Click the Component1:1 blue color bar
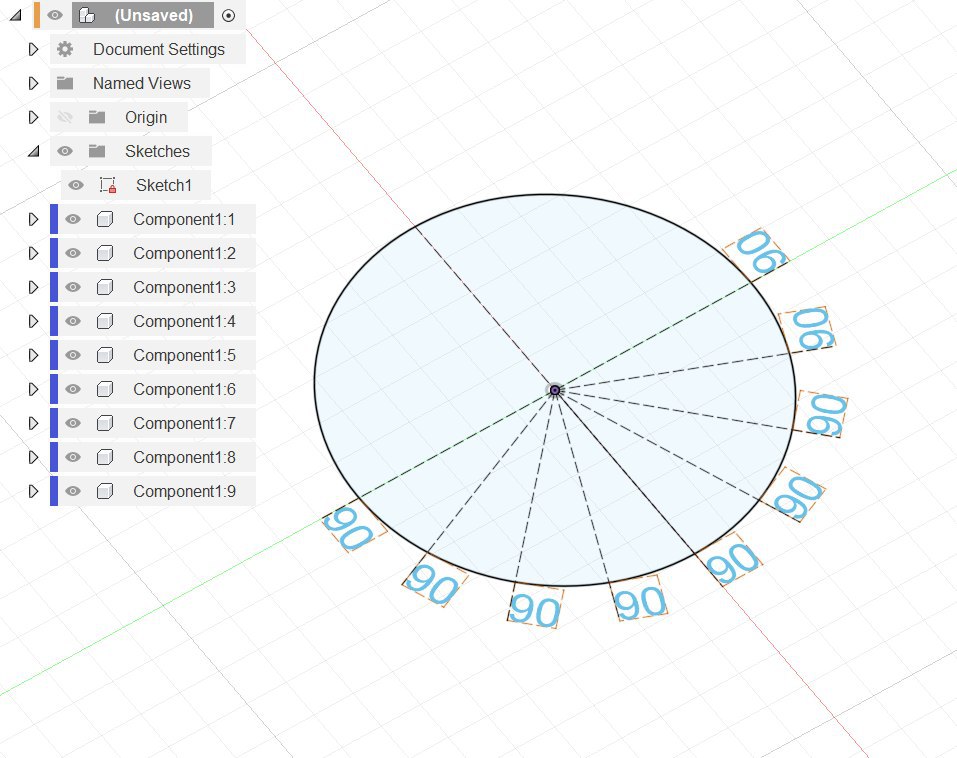This screenshot has width=957, height=758. click(54, 219)
